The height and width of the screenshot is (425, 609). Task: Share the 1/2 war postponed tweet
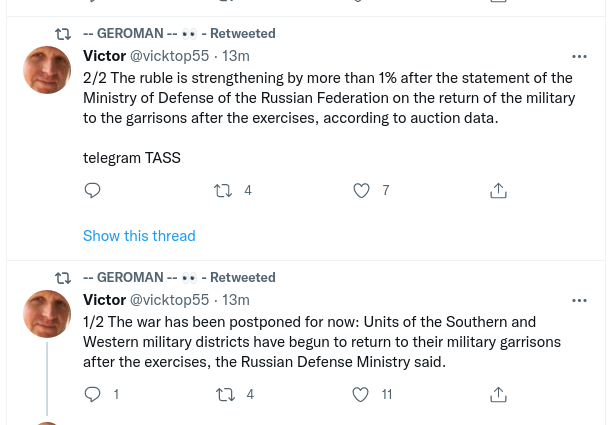tap(498, 394)
